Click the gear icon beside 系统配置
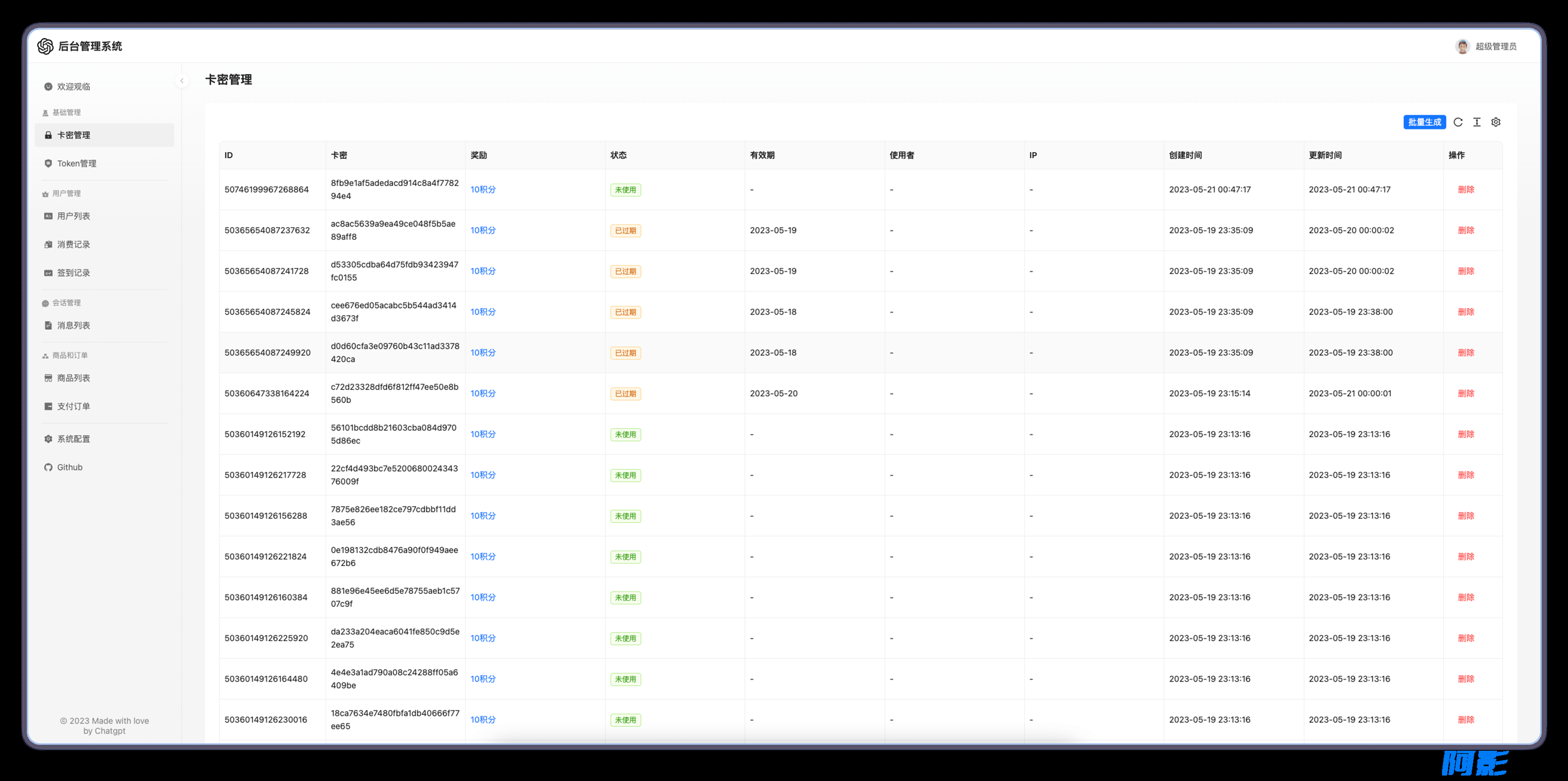 click(48, 439)
